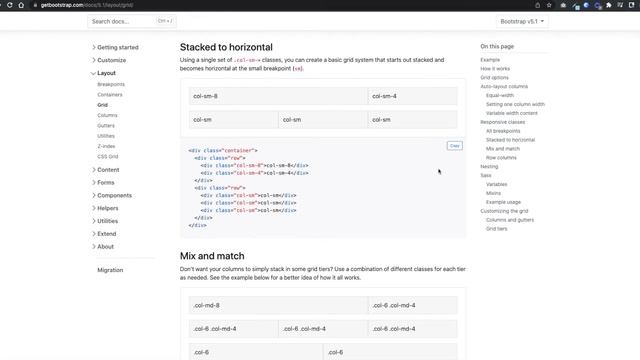Expand the Utilities section in the sidebar
This screenshot has height=360, width=640.
(x=105, y=221)
